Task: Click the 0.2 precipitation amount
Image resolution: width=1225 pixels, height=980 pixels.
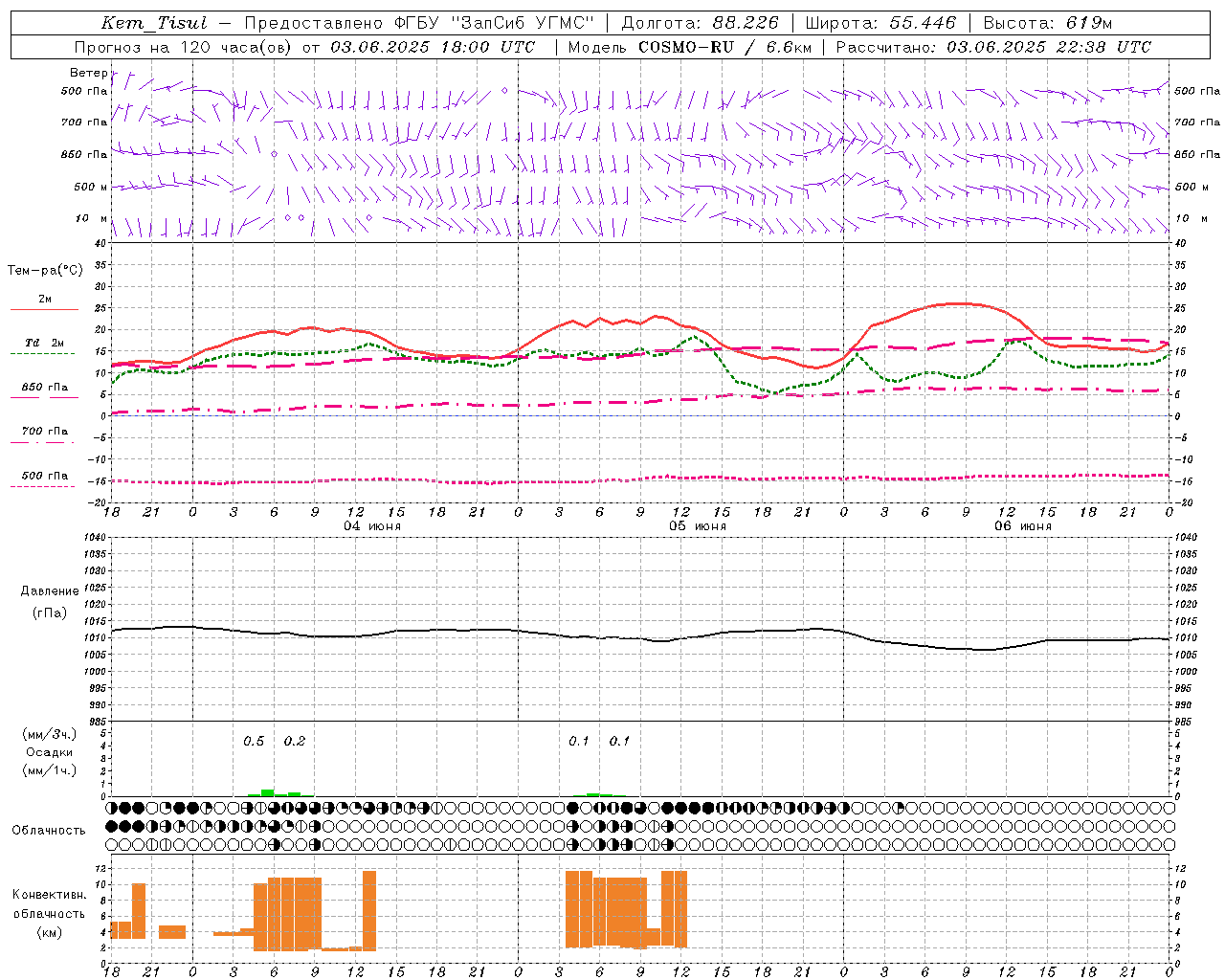Action: pos(295,742)
